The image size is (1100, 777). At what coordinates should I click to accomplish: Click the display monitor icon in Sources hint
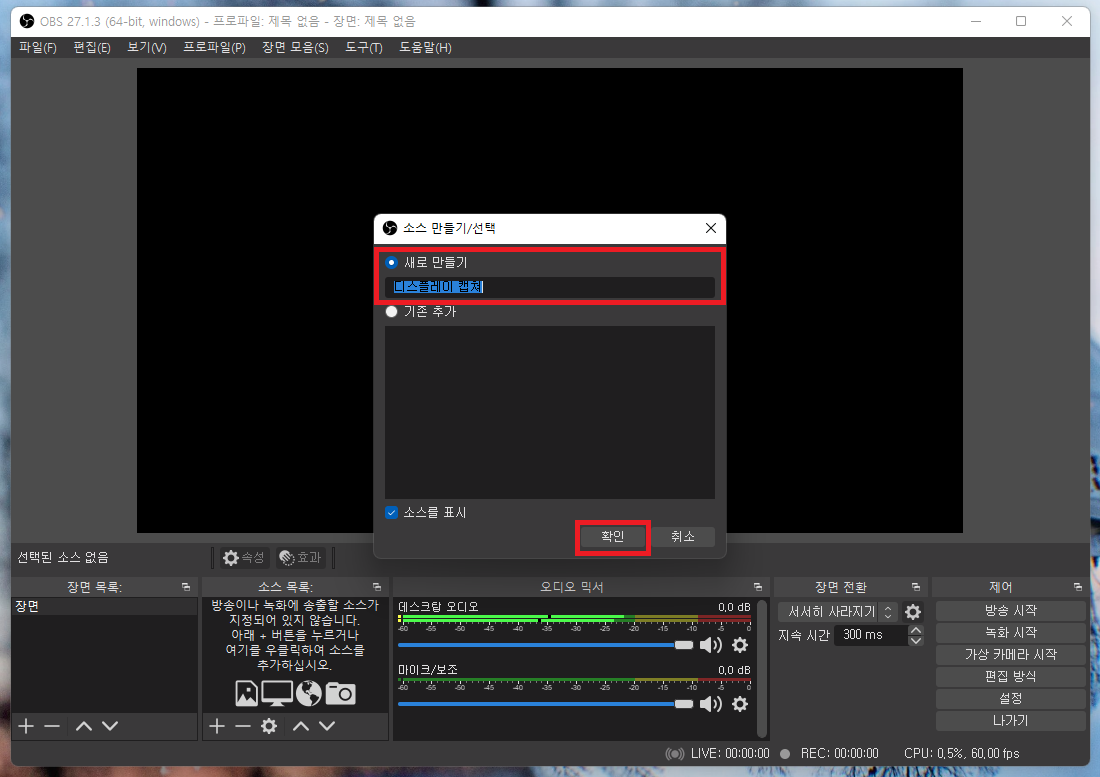(277, 694)
